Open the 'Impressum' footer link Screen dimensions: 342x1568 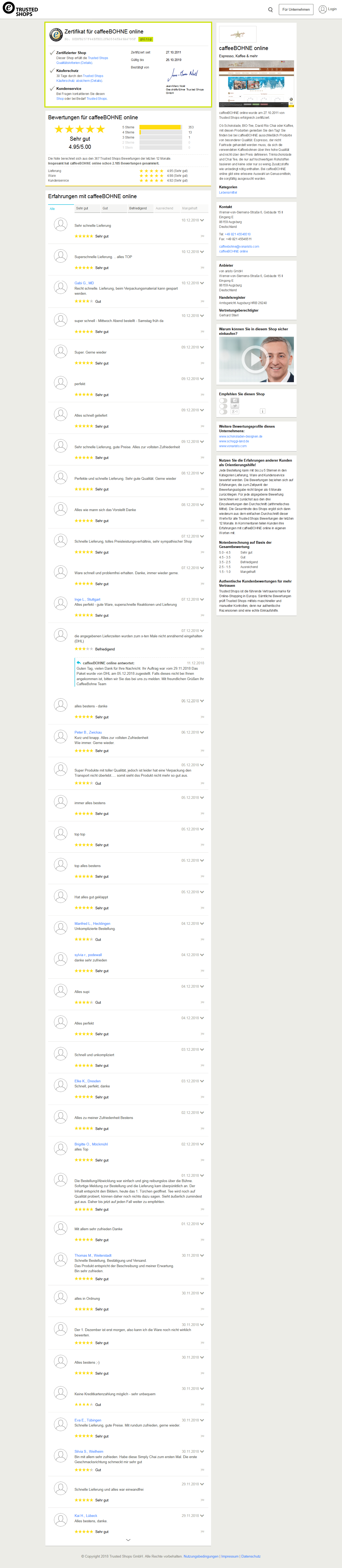point(230,1557)
